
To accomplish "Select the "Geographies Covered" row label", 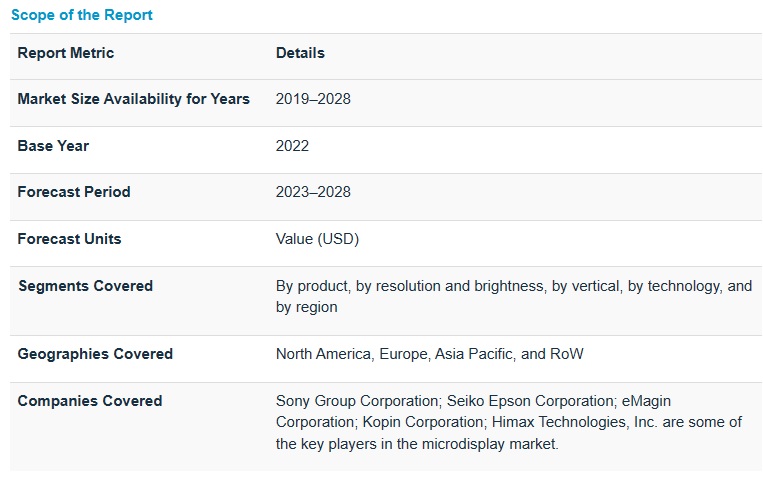I will (x=95, y=354).
